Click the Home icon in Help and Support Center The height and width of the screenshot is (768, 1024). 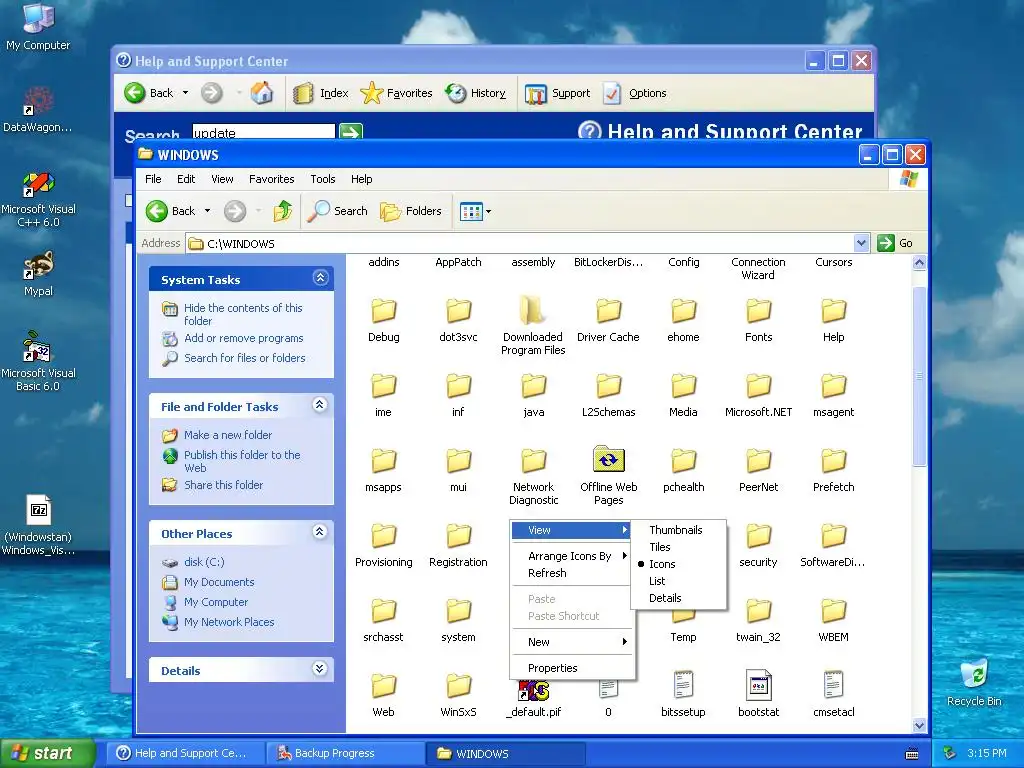pyautogui.click(x=261, y=93)
